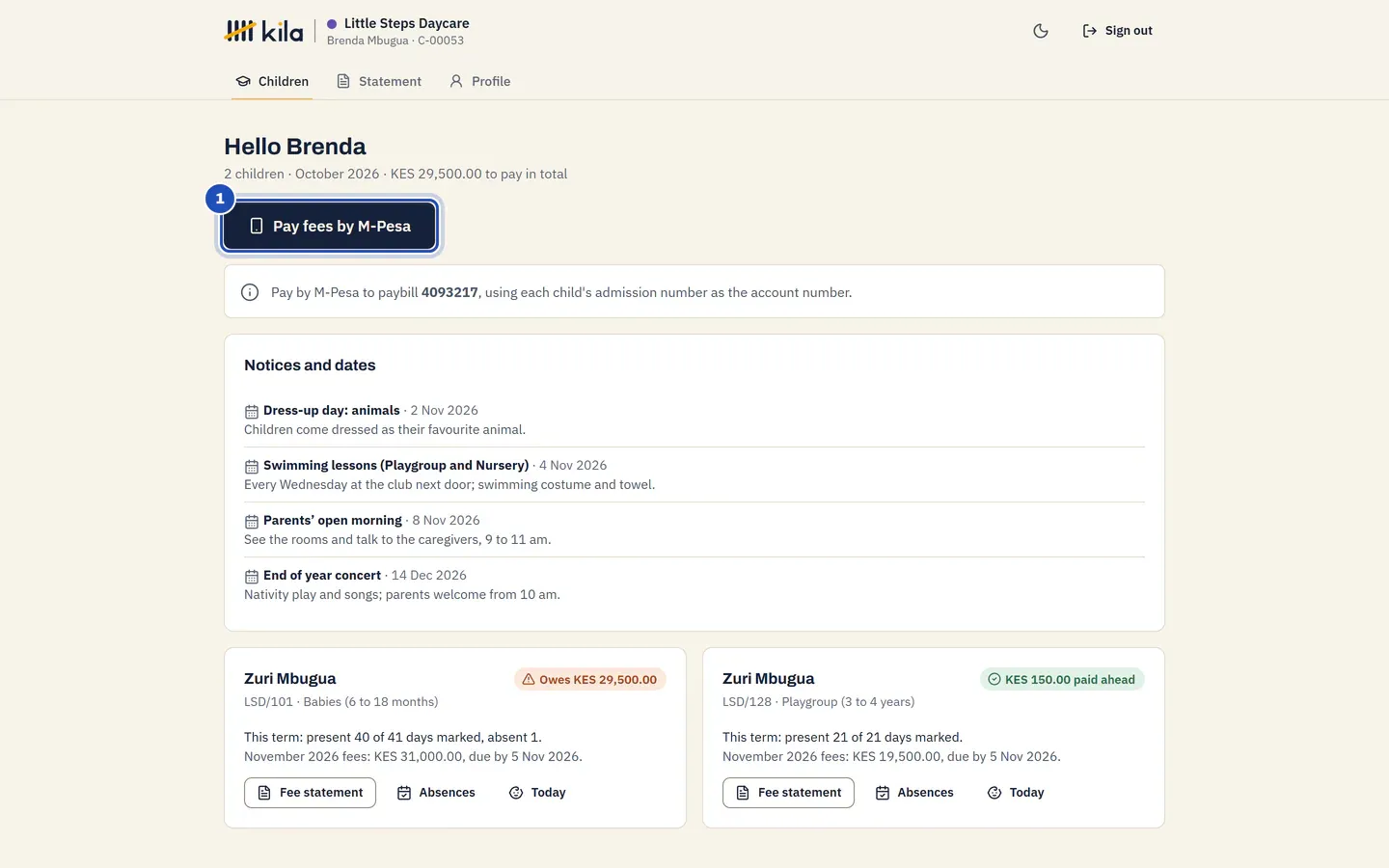The height and width of the screenshot is (868, 1389).
Task: Switch to the Statement tab
Action: point(379,81)
